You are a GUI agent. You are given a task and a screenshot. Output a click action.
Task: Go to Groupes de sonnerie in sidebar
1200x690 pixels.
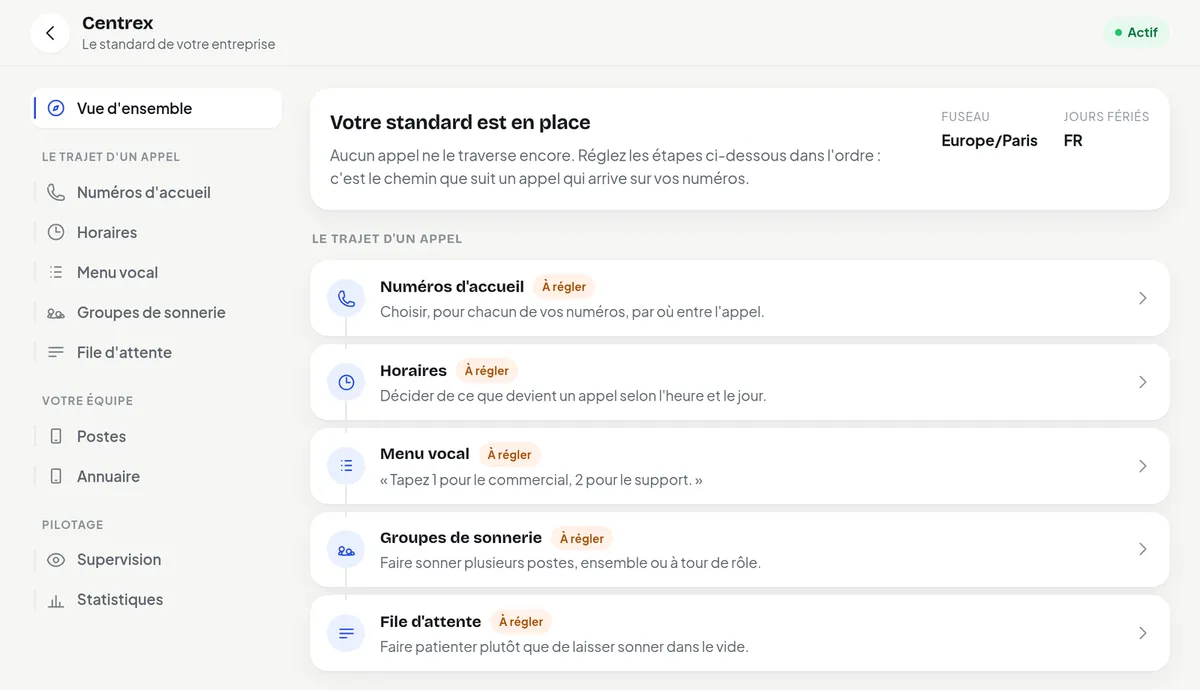[158, 312]
